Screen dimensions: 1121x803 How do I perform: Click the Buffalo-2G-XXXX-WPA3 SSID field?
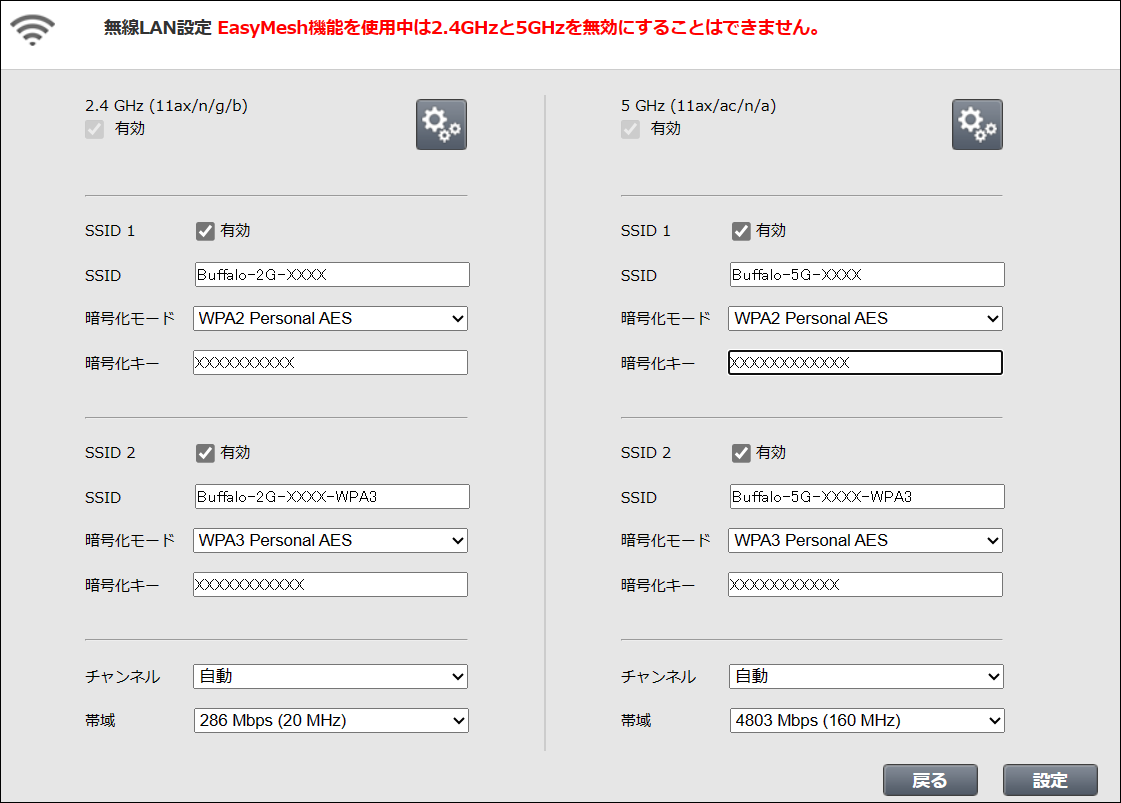tap(331, 497)
